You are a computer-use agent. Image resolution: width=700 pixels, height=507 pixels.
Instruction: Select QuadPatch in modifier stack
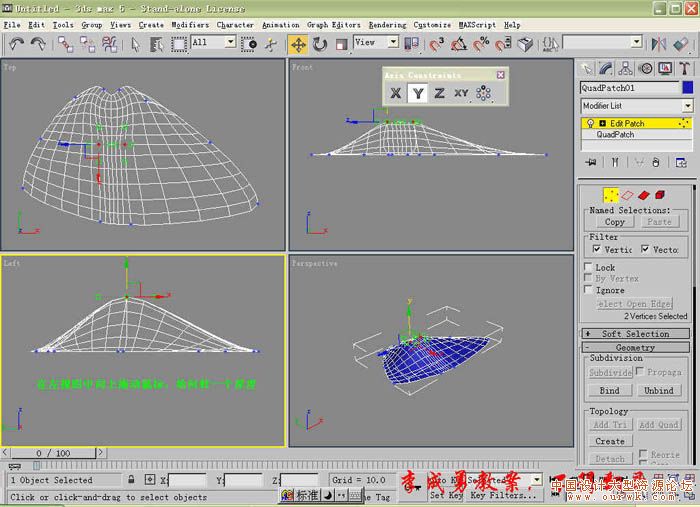[615, 134]
